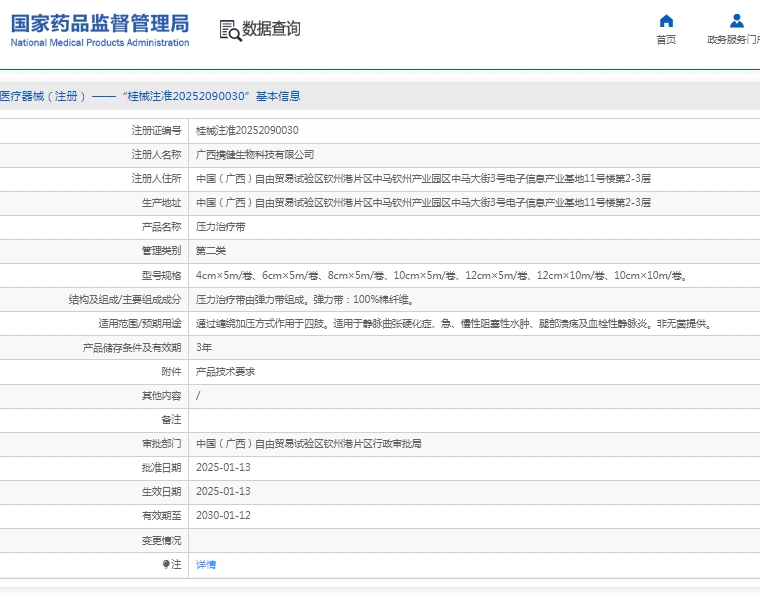This screenshot has height=600, width=760.
Task: Click the bulb icon beside 注
Action: (166, 564)
